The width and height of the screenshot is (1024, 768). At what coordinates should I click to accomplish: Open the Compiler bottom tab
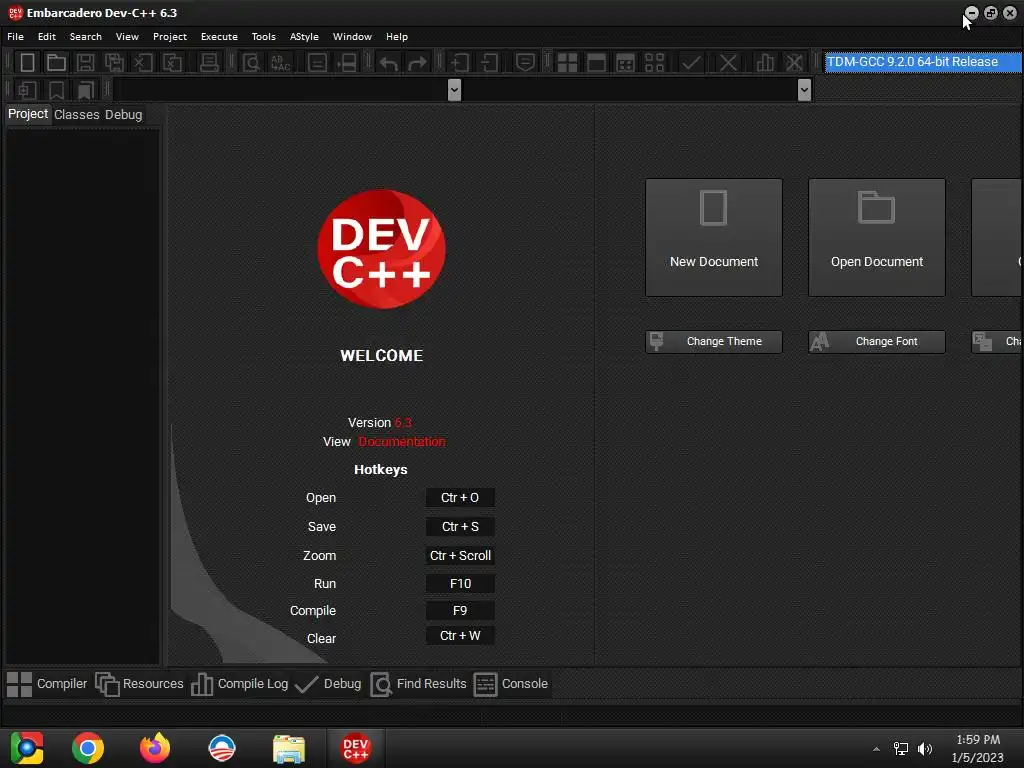pos(47,684)
